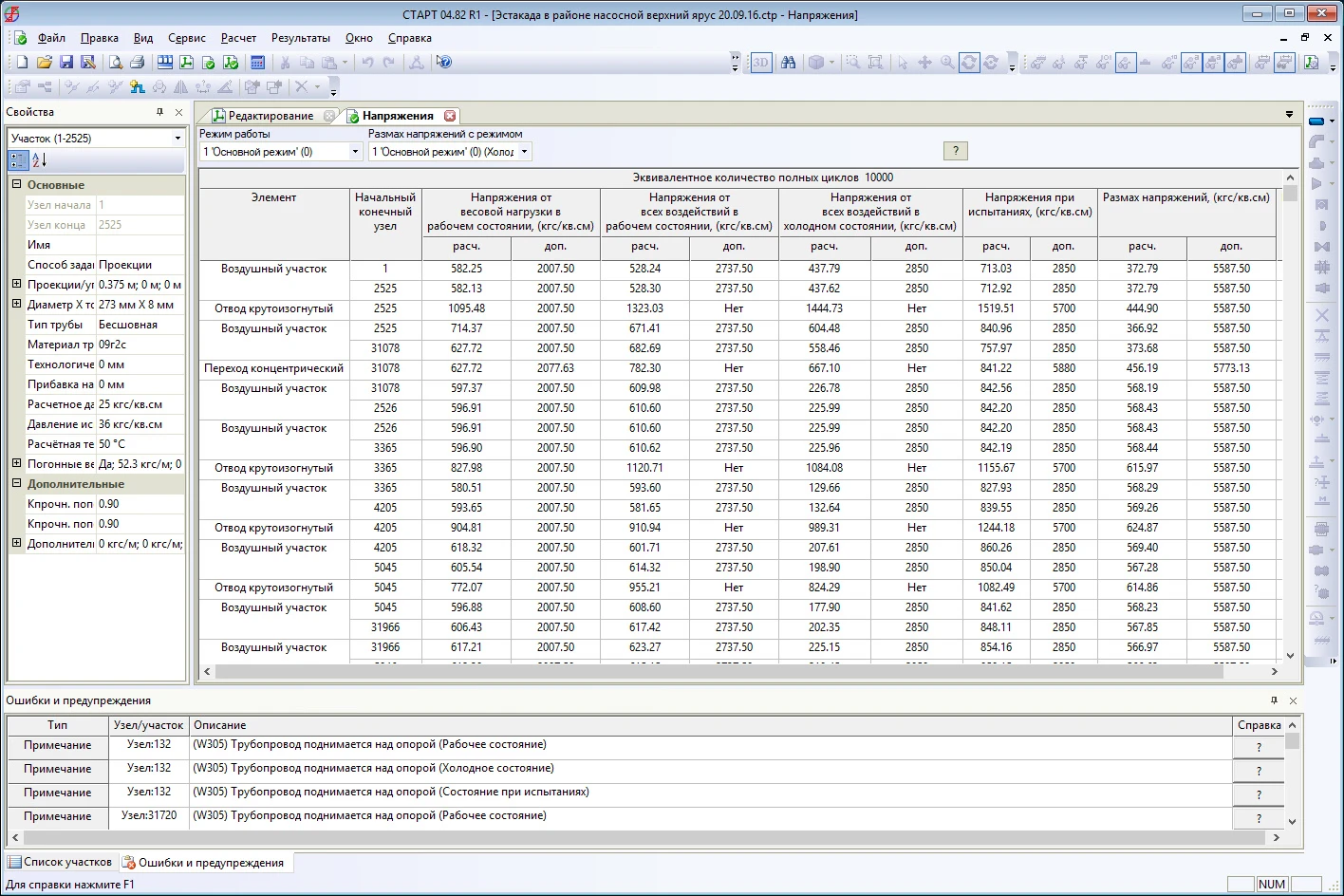The height and width of the screenshot is (896, 1344).
Task: Click the context help question-mark icon
Action: coord(443,63)
